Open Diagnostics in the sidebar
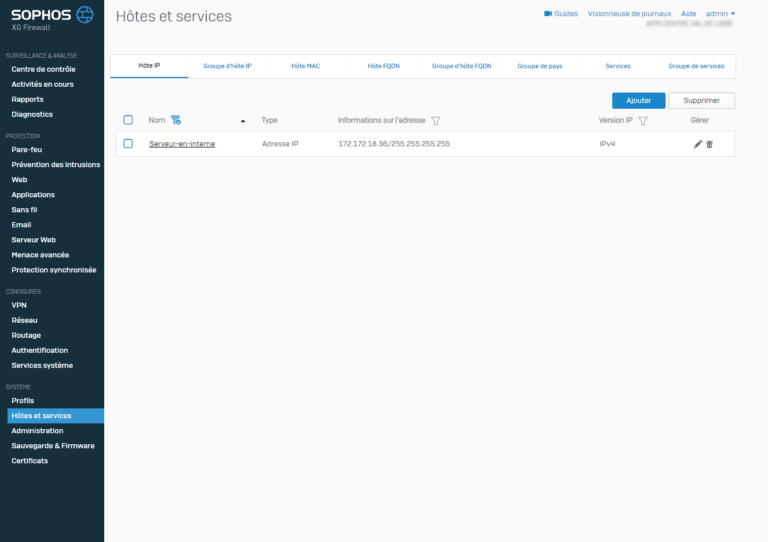The width and height of the screenshot is (768, 542). click(x=32, y=115)
